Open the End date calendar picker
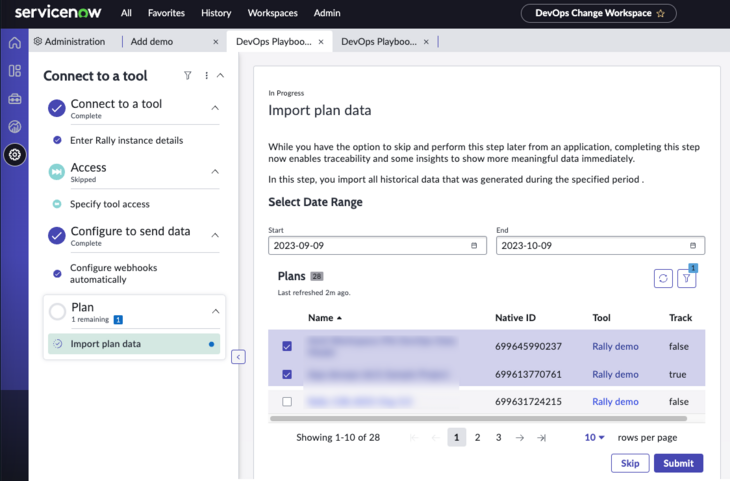 pos(693,245)
